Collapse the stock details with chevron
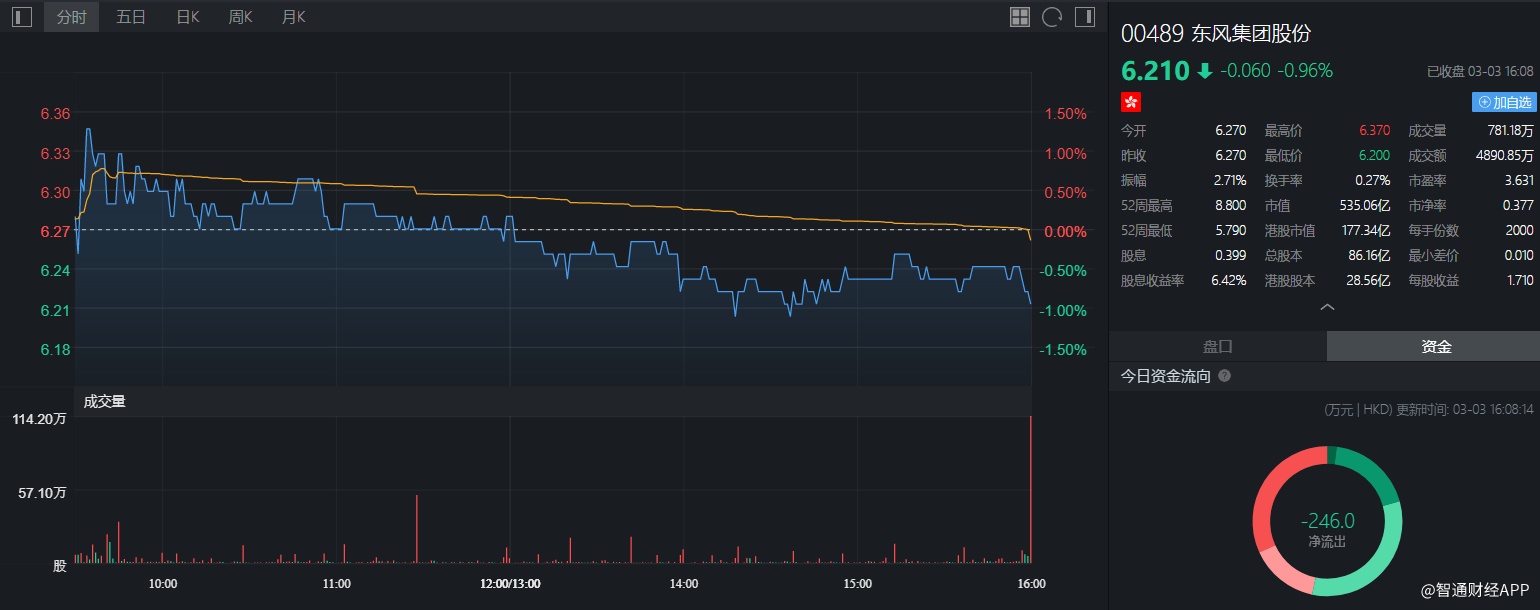 tap(1327, 307)
